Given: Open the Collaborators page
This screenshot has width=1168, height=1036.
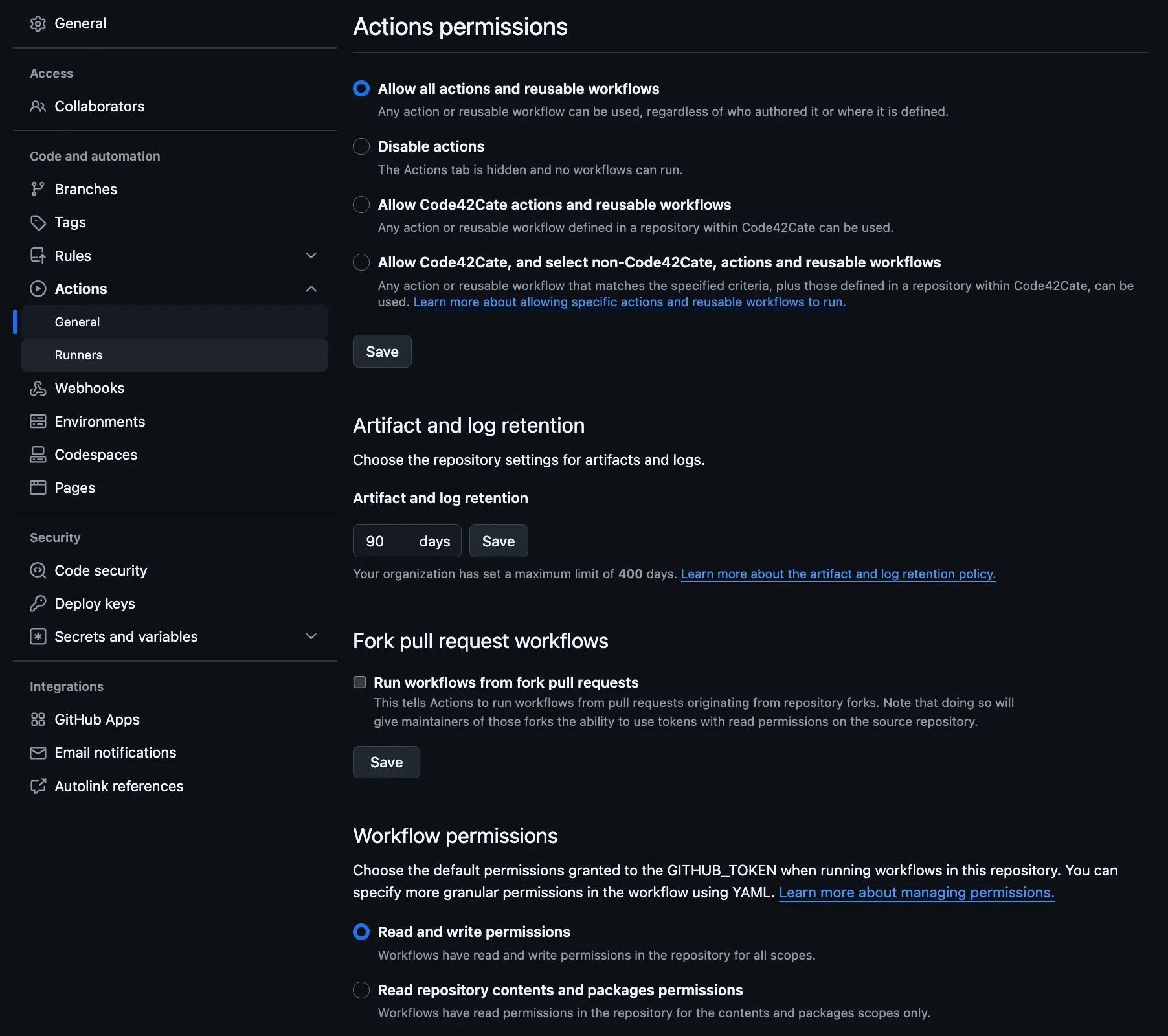Looking at the screenshot, I should tap(99, 106).
